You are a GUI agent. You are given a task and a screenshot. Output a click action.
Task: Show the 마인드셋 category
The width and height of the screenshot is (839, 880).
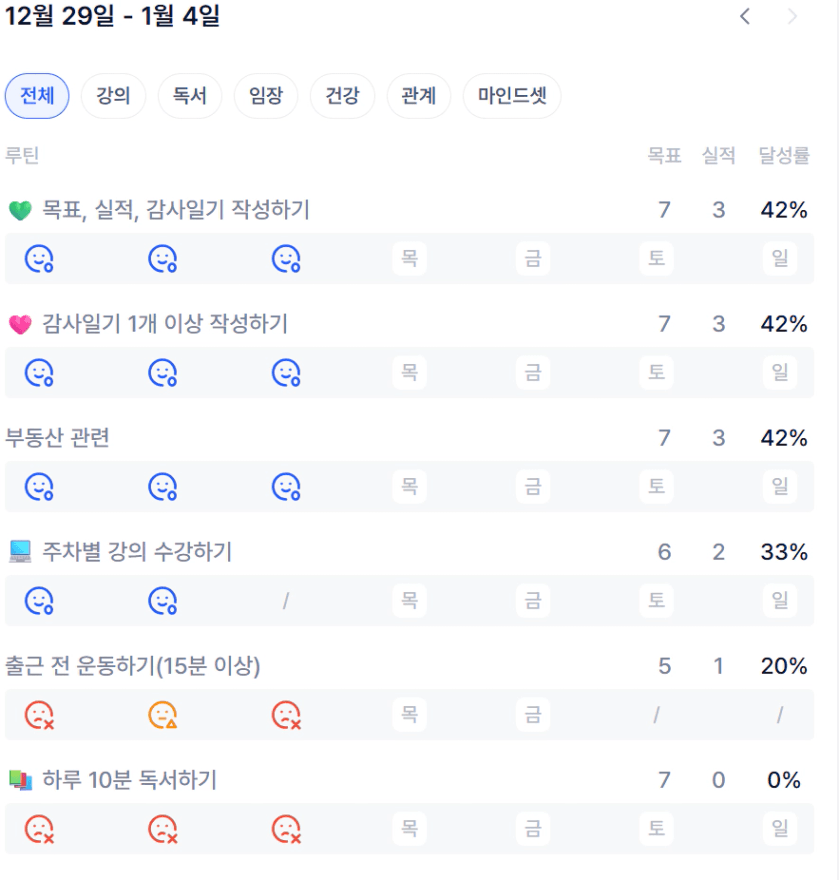click(511, 96)
